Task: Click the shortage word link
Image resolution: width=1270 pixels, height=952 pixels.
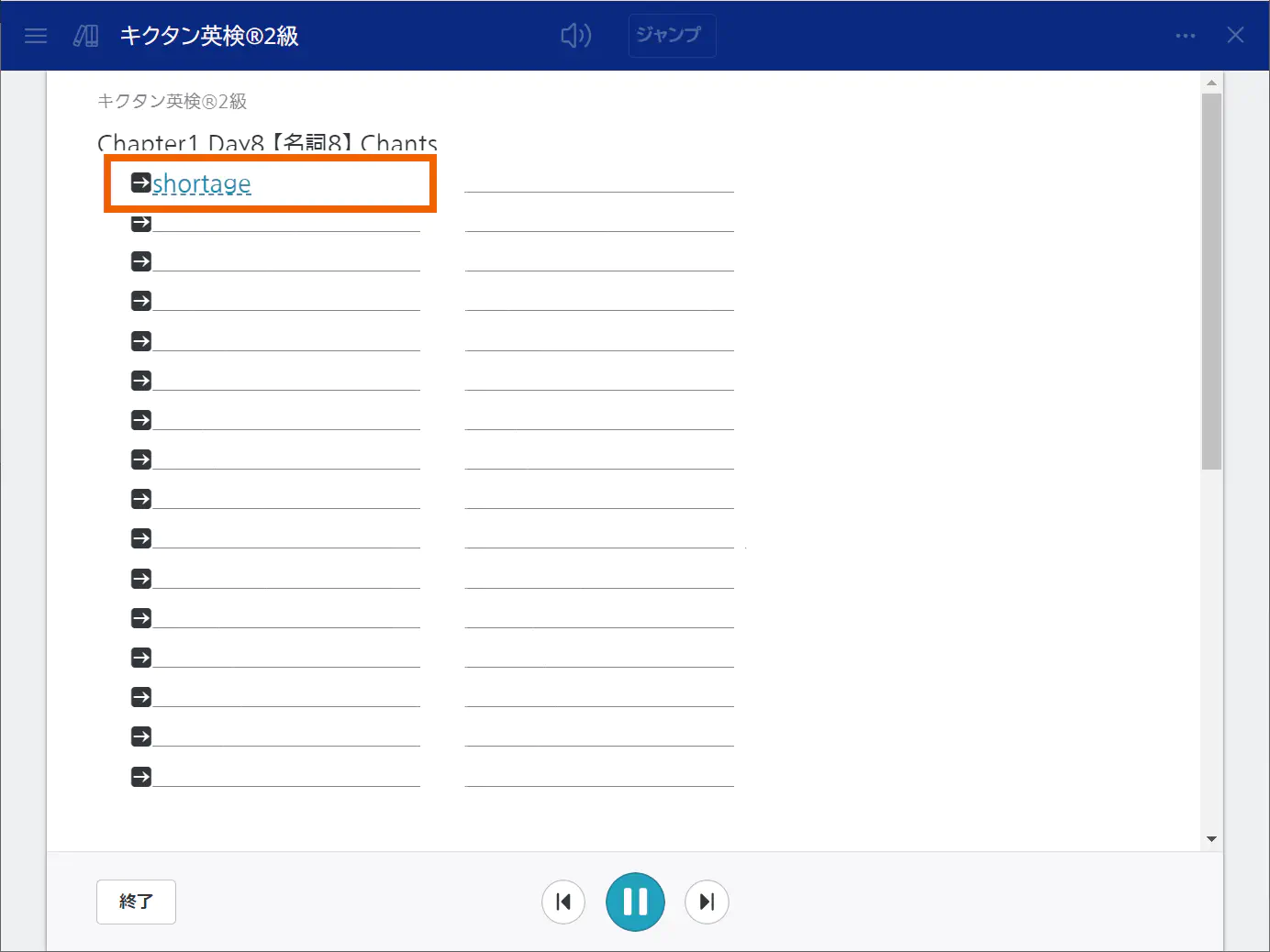Action: coord(201,183)
